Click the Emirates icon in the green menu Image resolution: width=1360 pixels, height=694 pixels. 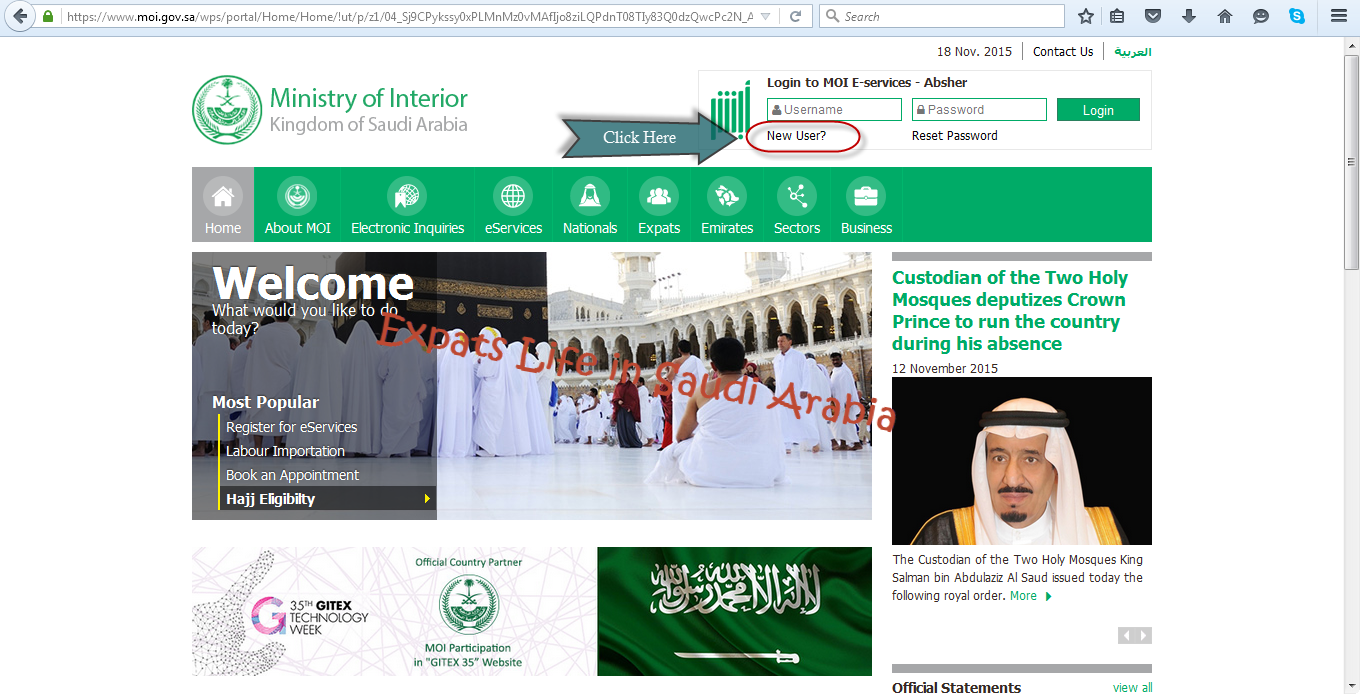[726, 196]
